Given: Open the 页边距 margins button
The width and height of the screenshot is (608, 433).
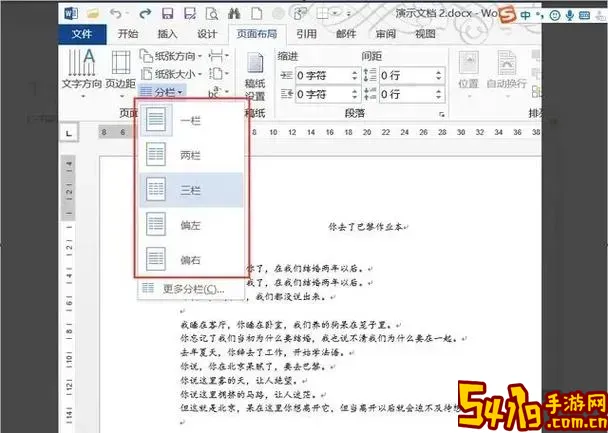Looking at the screenshot, I should (x=121, y=73).
